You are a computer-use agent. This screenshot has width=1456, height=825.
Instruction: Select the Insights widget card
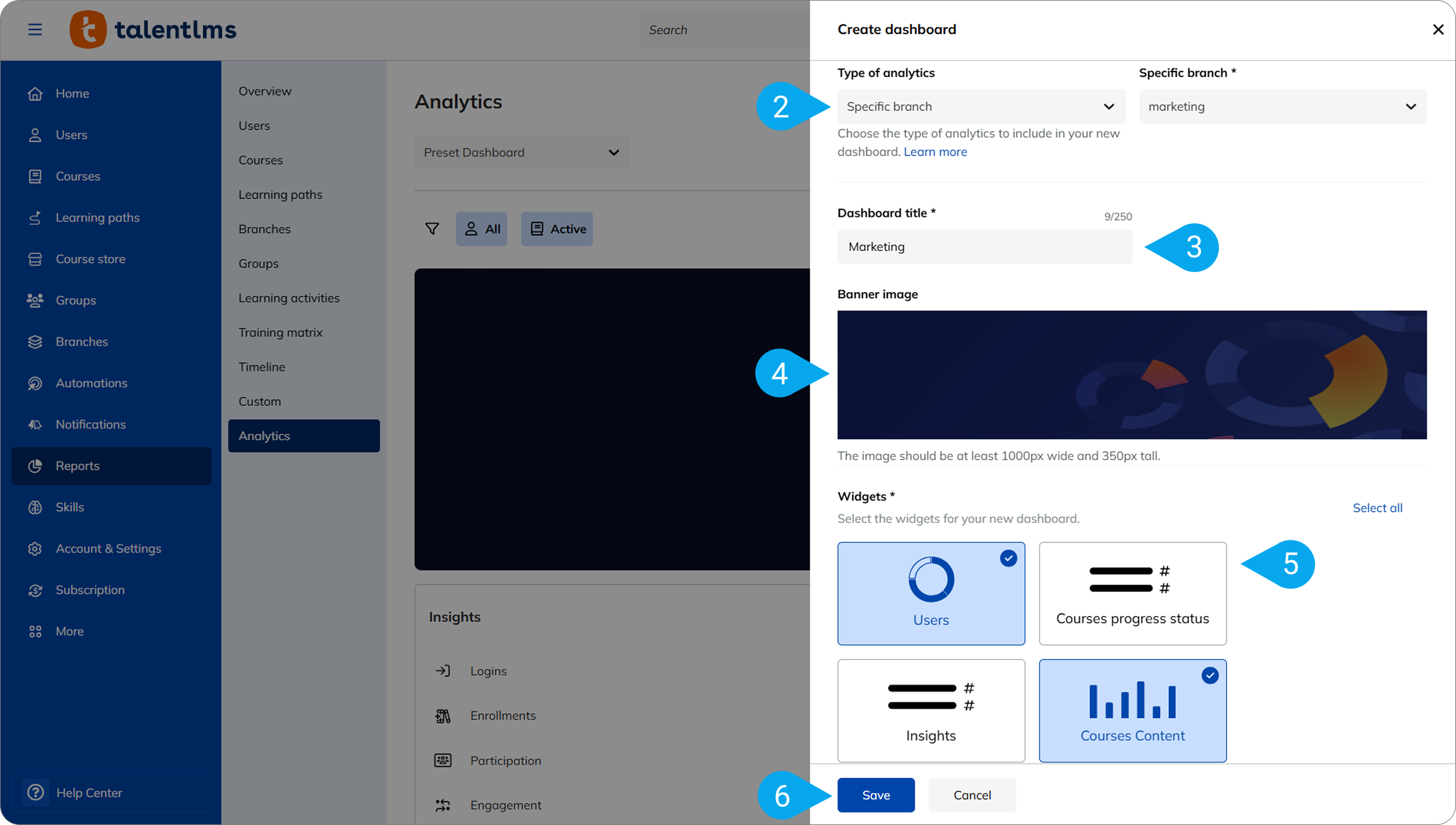click(931, 711)
